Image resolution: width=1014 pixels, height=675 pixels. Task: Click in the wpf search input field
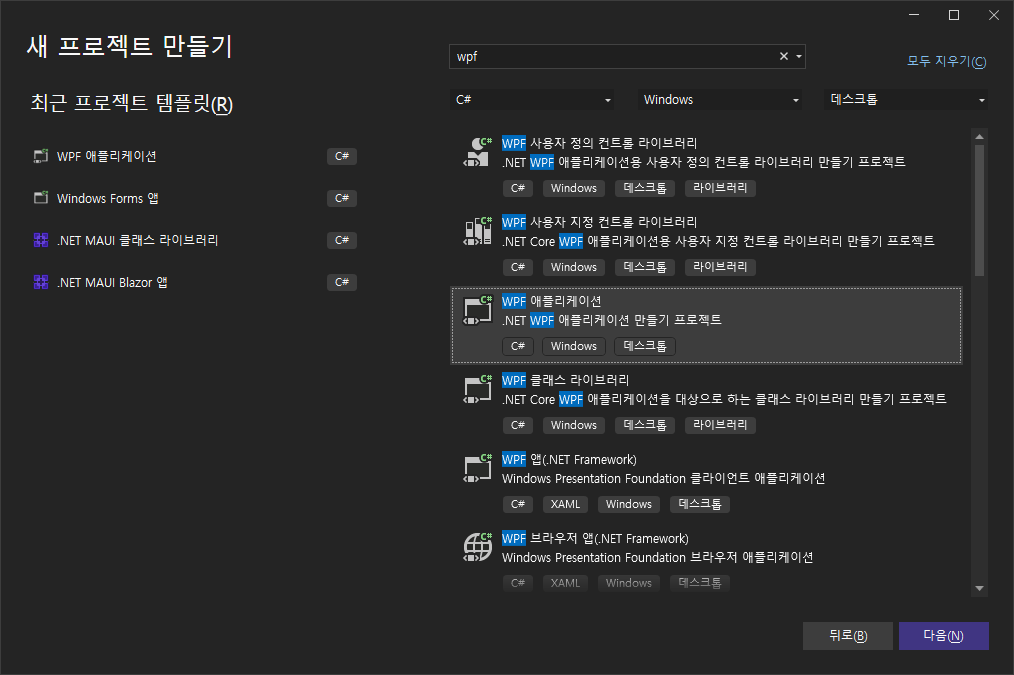point(610,57)
